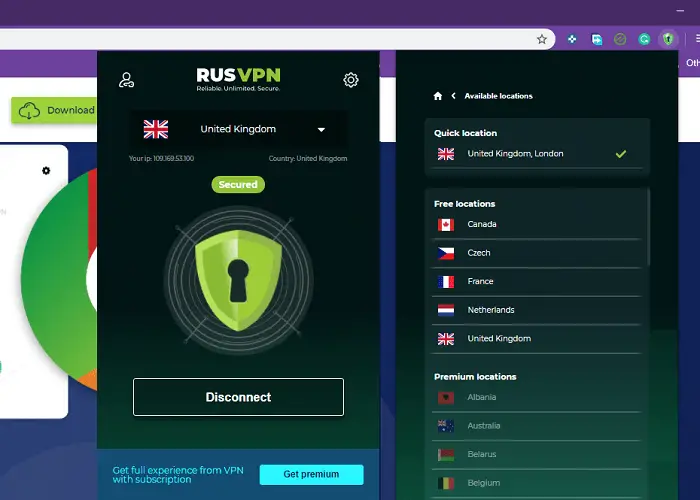Select Belgium premium location
This screenshot has height=500, width=700.
coord(537,483)
